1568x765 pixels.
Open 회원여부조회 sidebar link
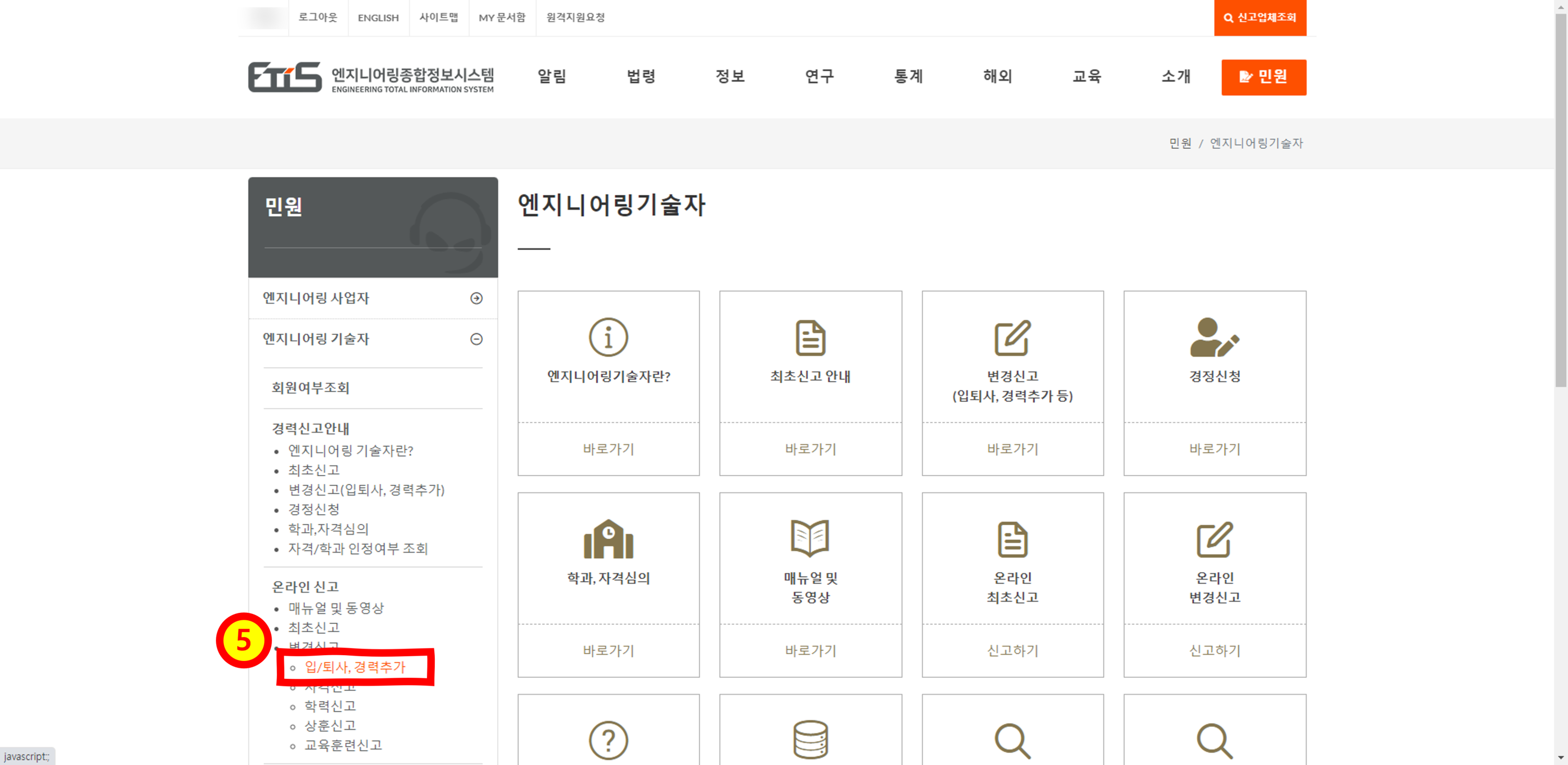[x=310, y=388]
